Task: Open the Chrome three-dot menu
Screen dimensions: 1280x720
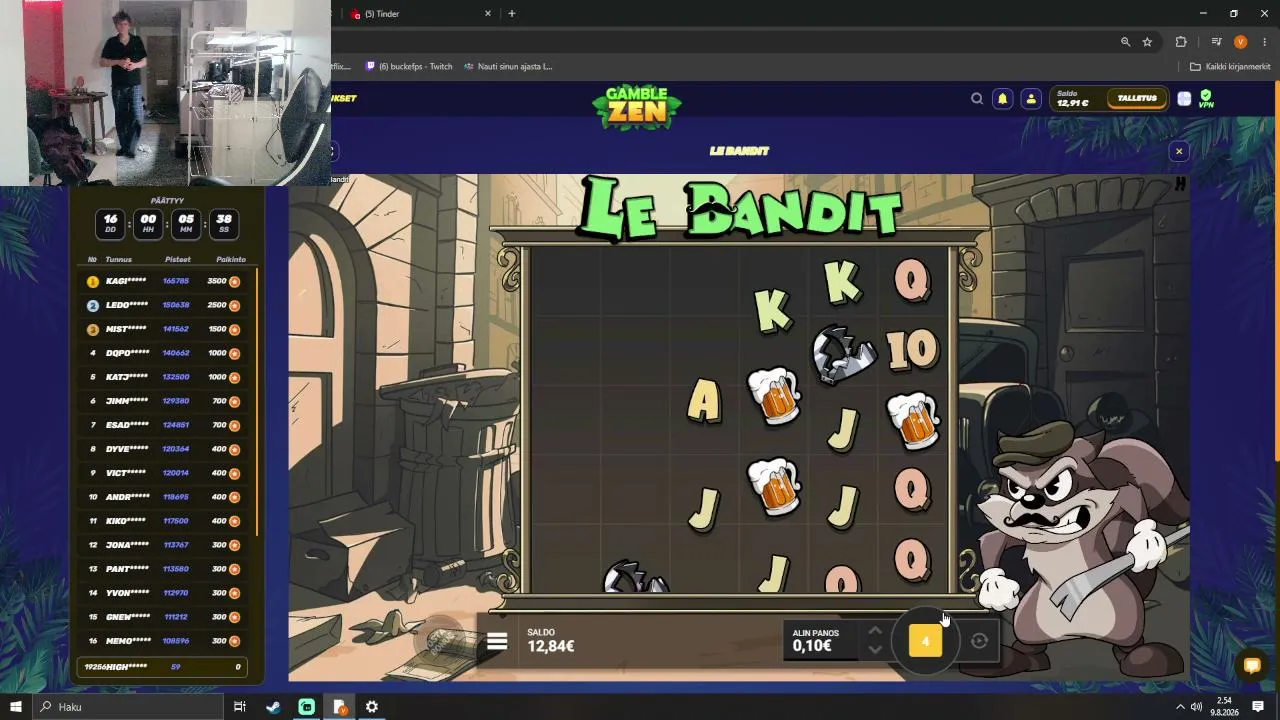Action: pyautogui.click(x=1265, y=42)
